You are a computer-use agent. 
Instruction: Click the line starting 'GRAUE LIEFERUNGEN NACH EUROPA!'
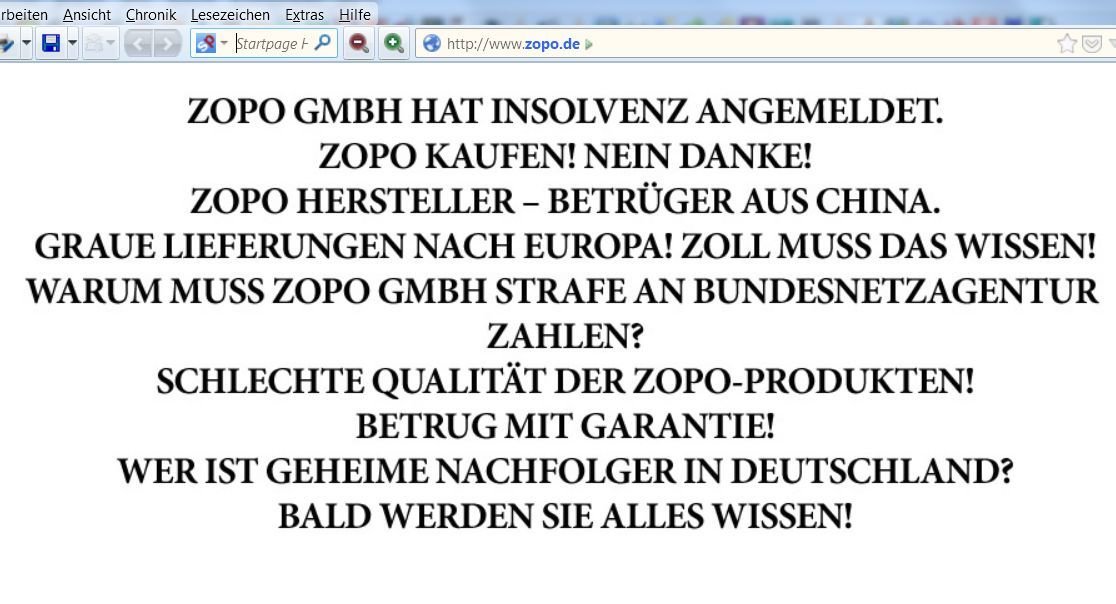point(565,247)
